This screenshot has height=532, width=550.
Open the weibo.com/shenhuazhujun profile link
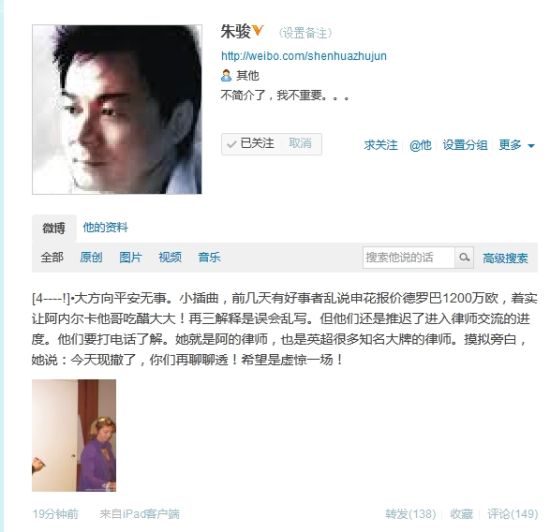coord(304,56)
